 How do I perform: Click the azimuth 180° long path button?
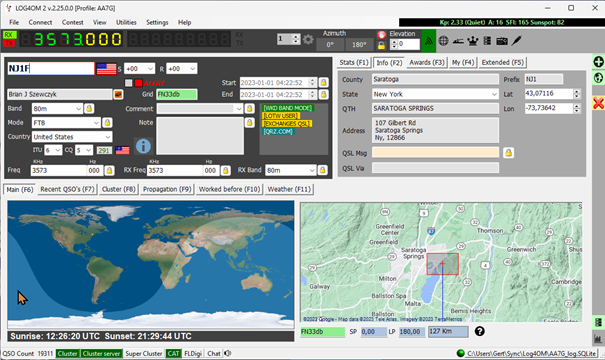click(x=359, y=45)
